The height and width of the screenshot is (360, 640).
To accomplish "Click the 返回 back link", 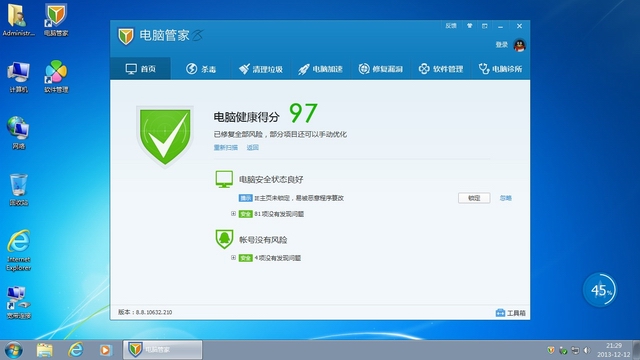I will [x=253, y=147].
